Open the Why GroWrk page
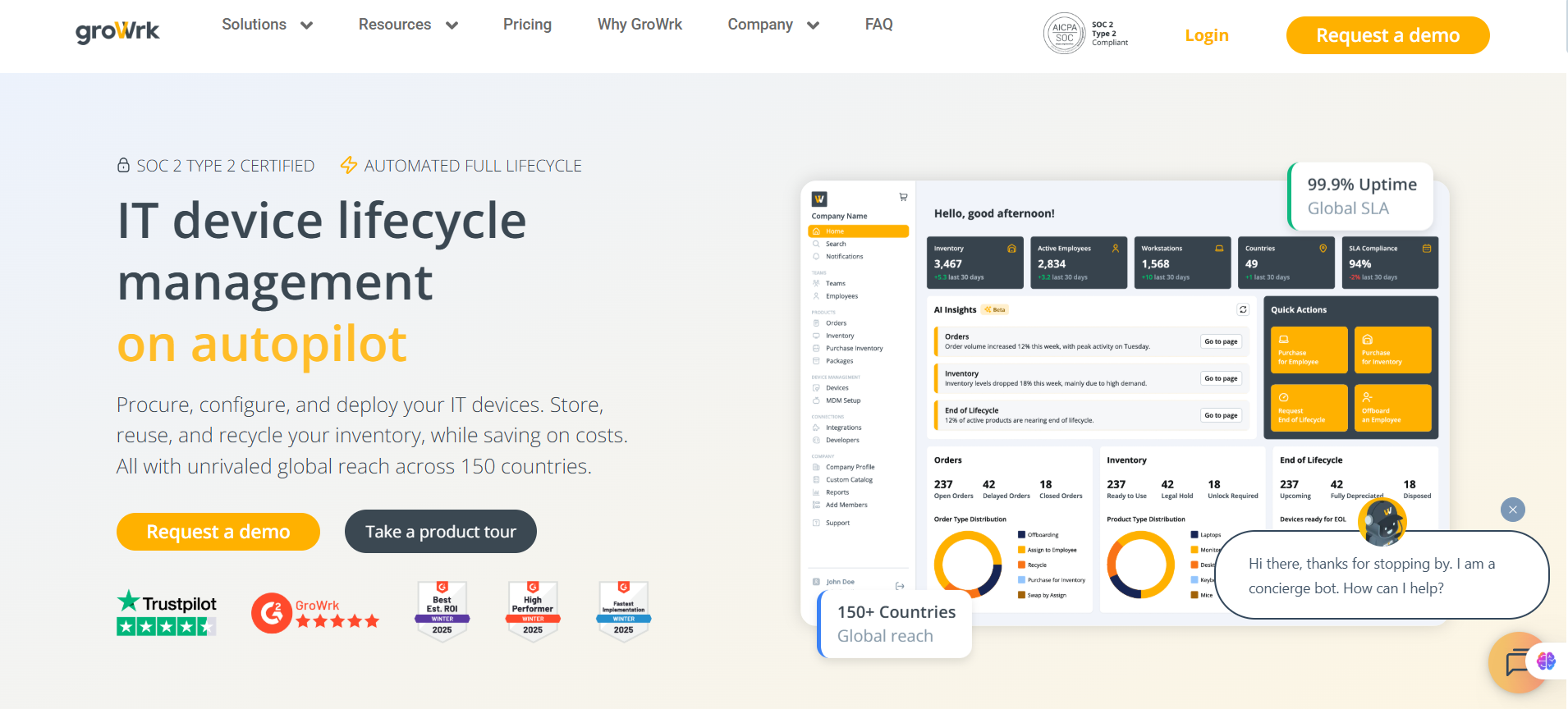Screen dimensions: 1568x709 (640, 25)
